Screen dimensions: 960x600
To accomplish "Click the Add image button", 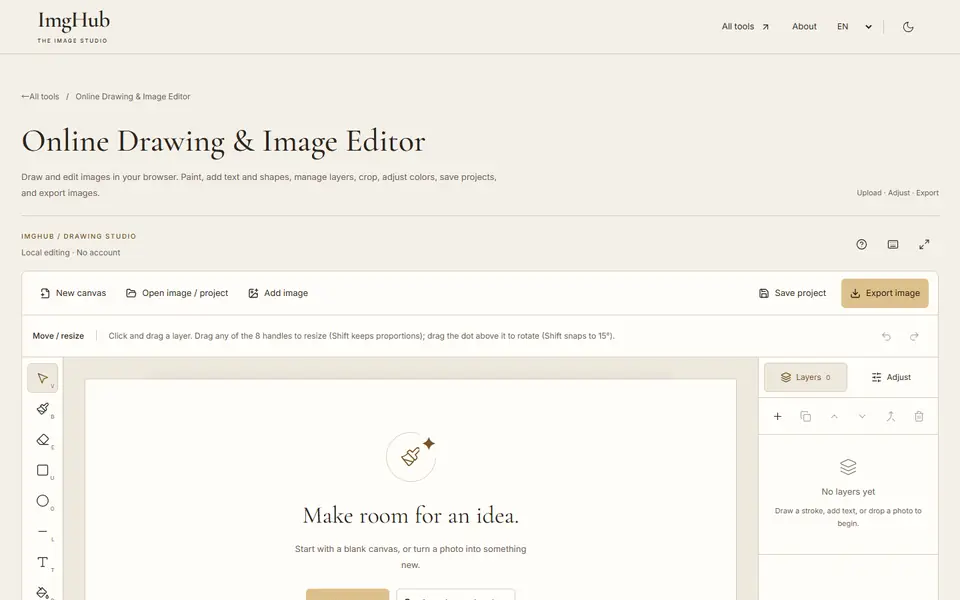I will 278,293.
